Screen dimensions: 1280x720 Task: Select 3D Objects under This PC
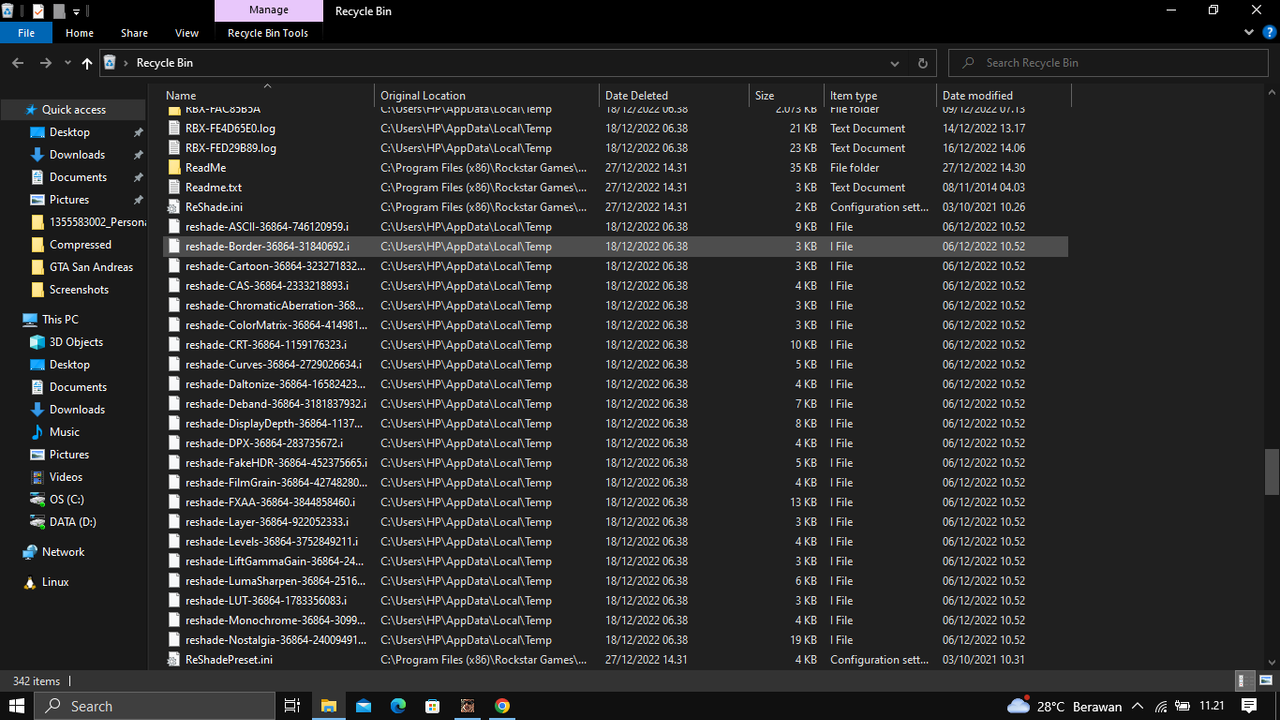[x=76, y=342]
